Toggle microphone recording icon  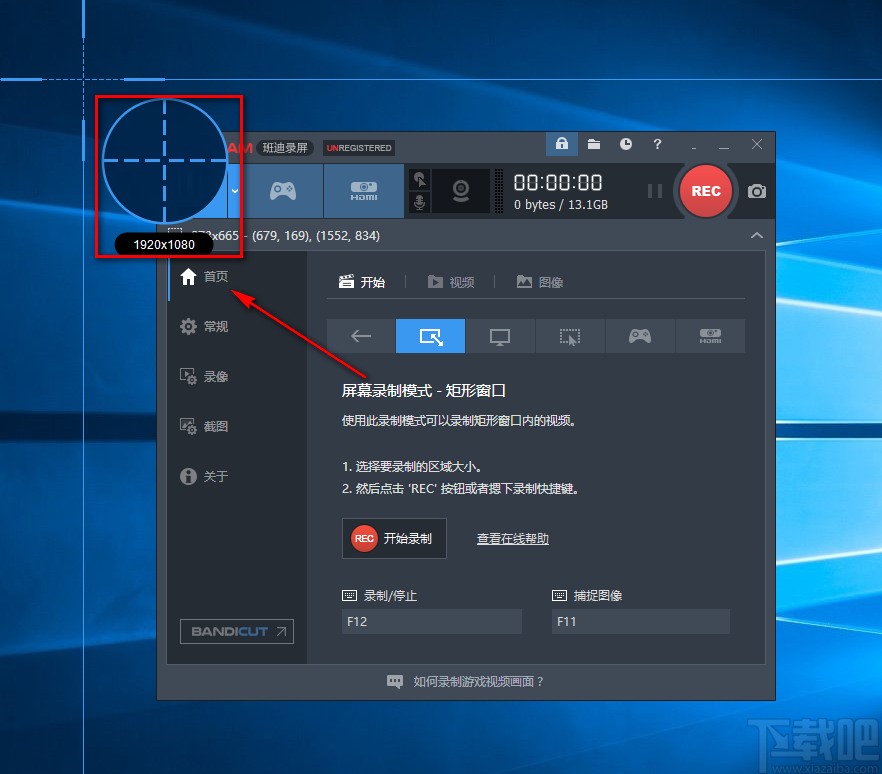(x=420, y=202)
